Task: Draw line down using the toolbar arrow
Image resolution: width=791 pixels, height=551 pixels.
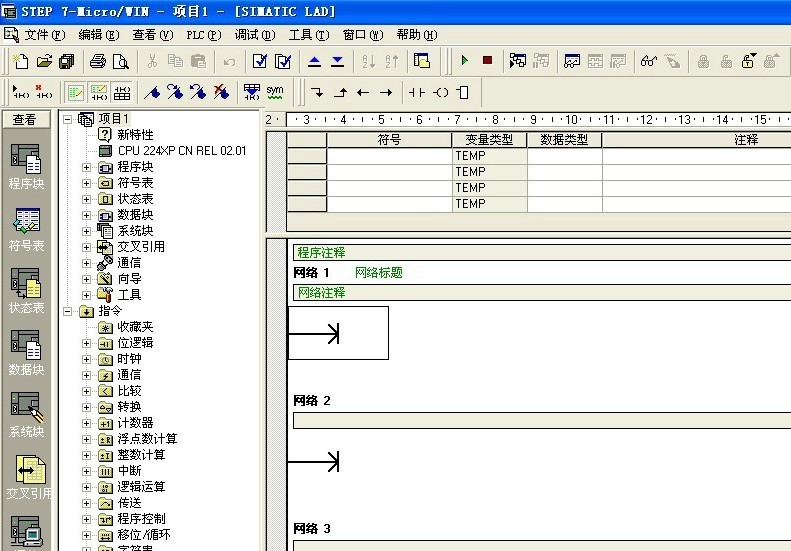Action: point(317,92)
